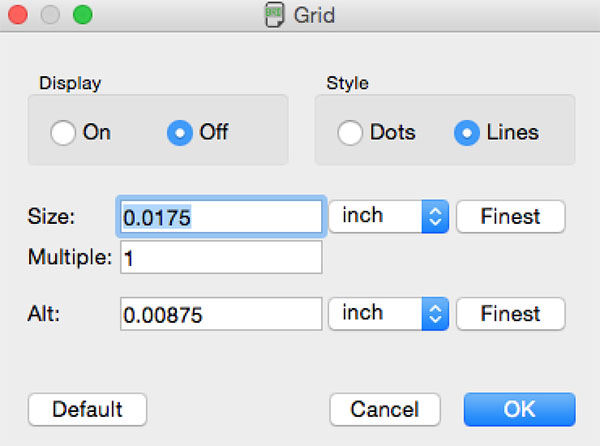Click the Grid window title text
The height and width of the screenshot is (446, 600).
314,15
